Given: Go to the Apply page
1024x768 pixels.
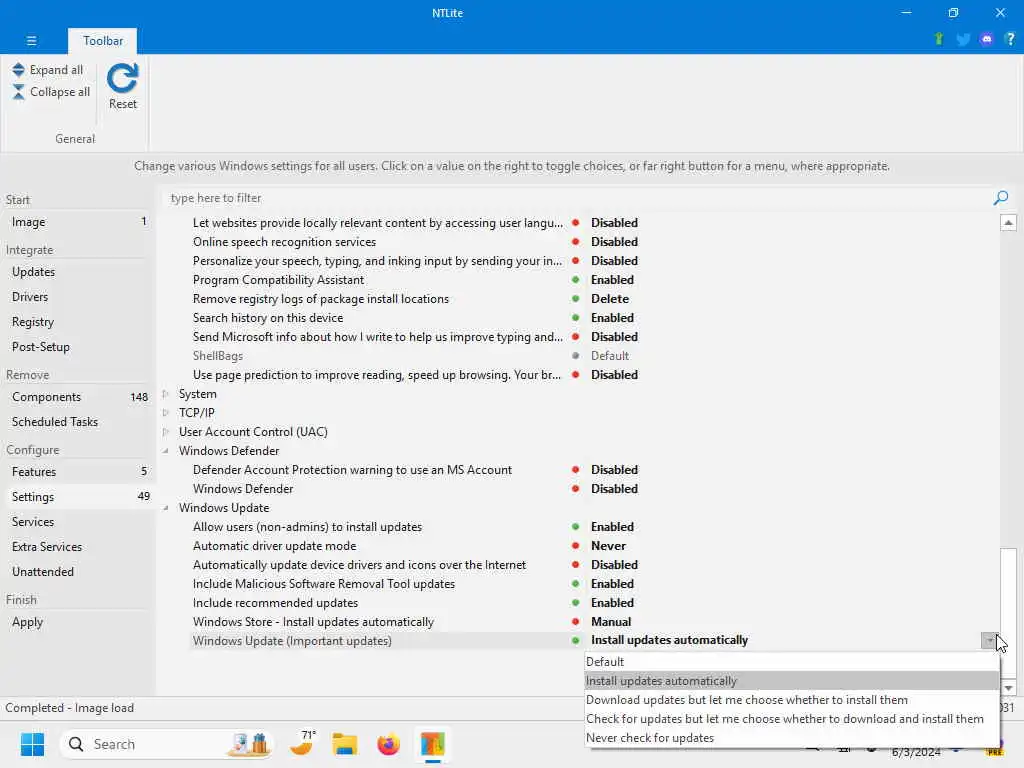Looking at the screenshot, I should click(27, 622).
